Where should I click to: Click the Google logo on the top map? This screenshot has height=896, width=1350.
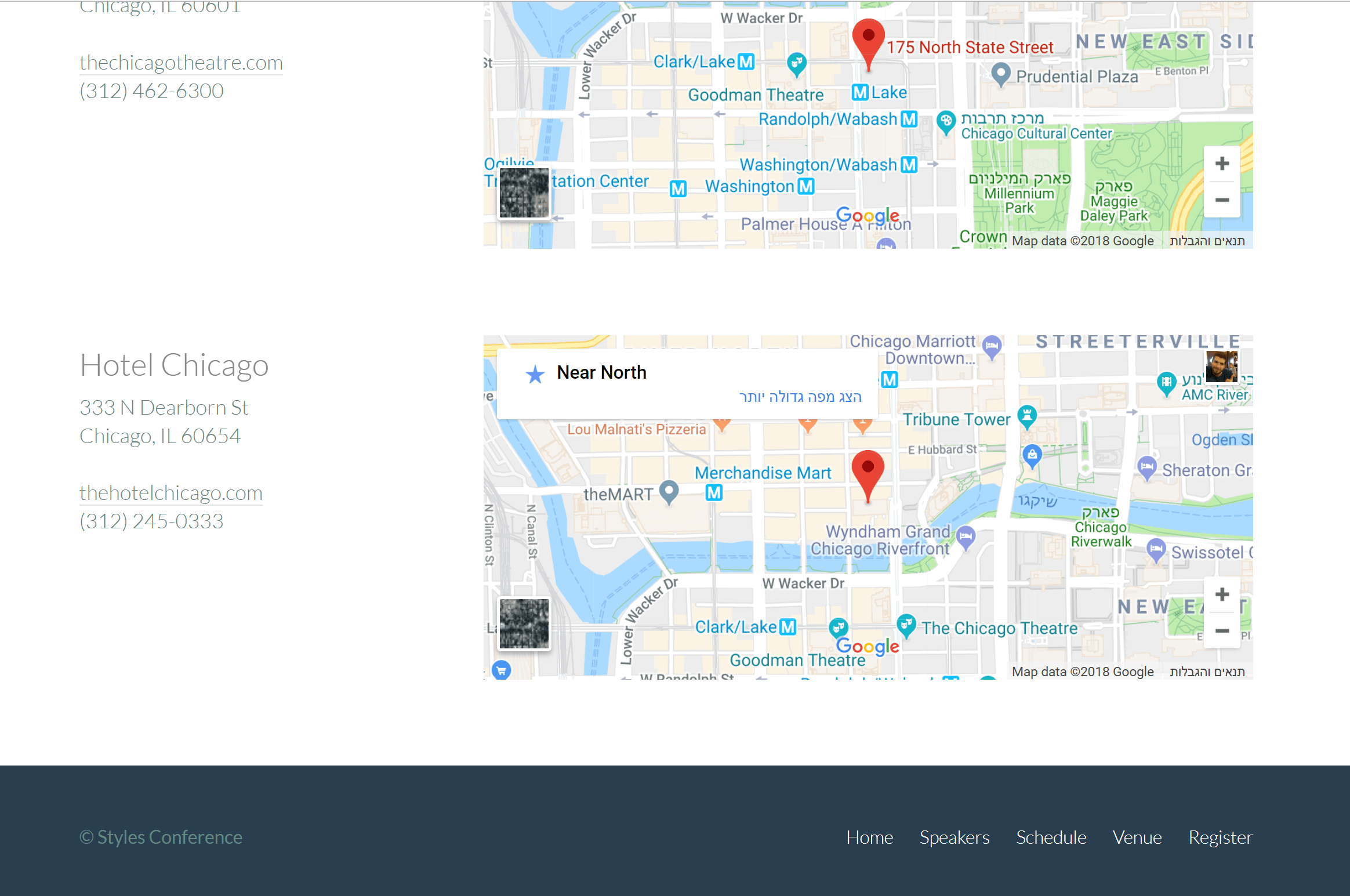(x=868, y=216)
